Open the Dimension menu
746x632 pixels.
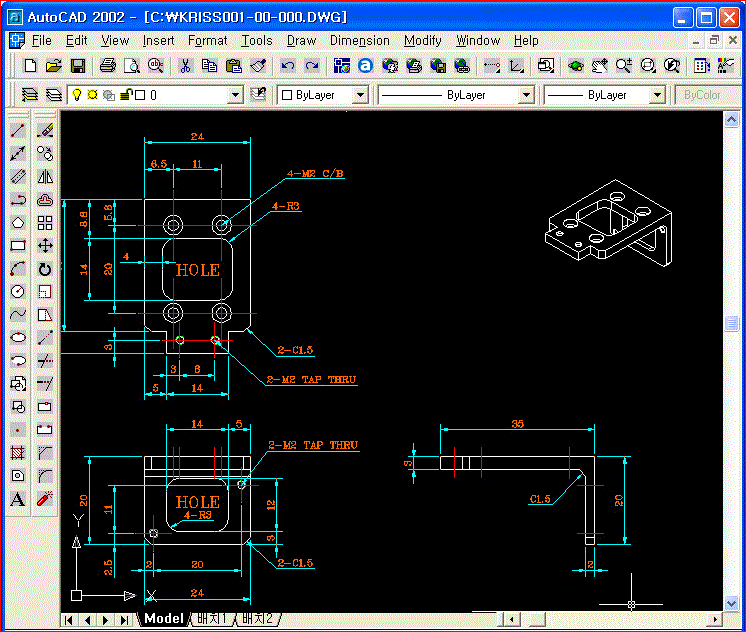click(x=359, y=41)
